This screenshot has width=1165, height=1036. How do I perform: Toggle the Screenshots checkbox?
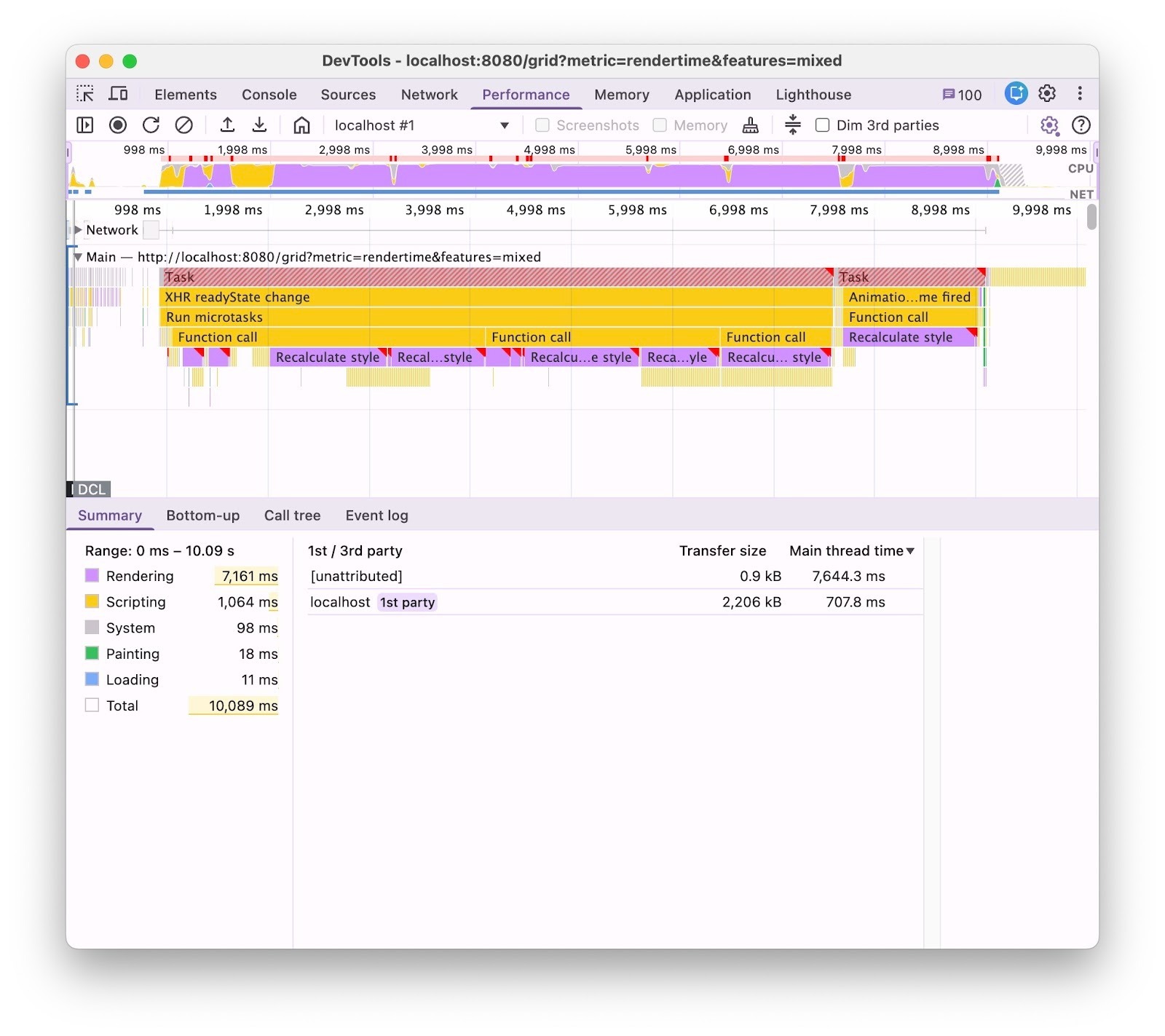(x=542, y=125)
